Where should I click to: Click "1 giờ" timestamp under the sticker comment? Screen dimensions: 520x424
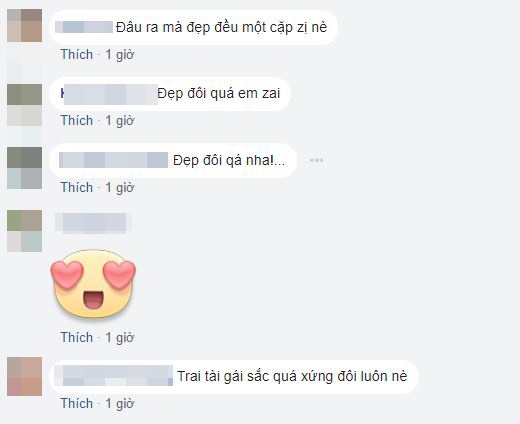(x=120, y=337)
